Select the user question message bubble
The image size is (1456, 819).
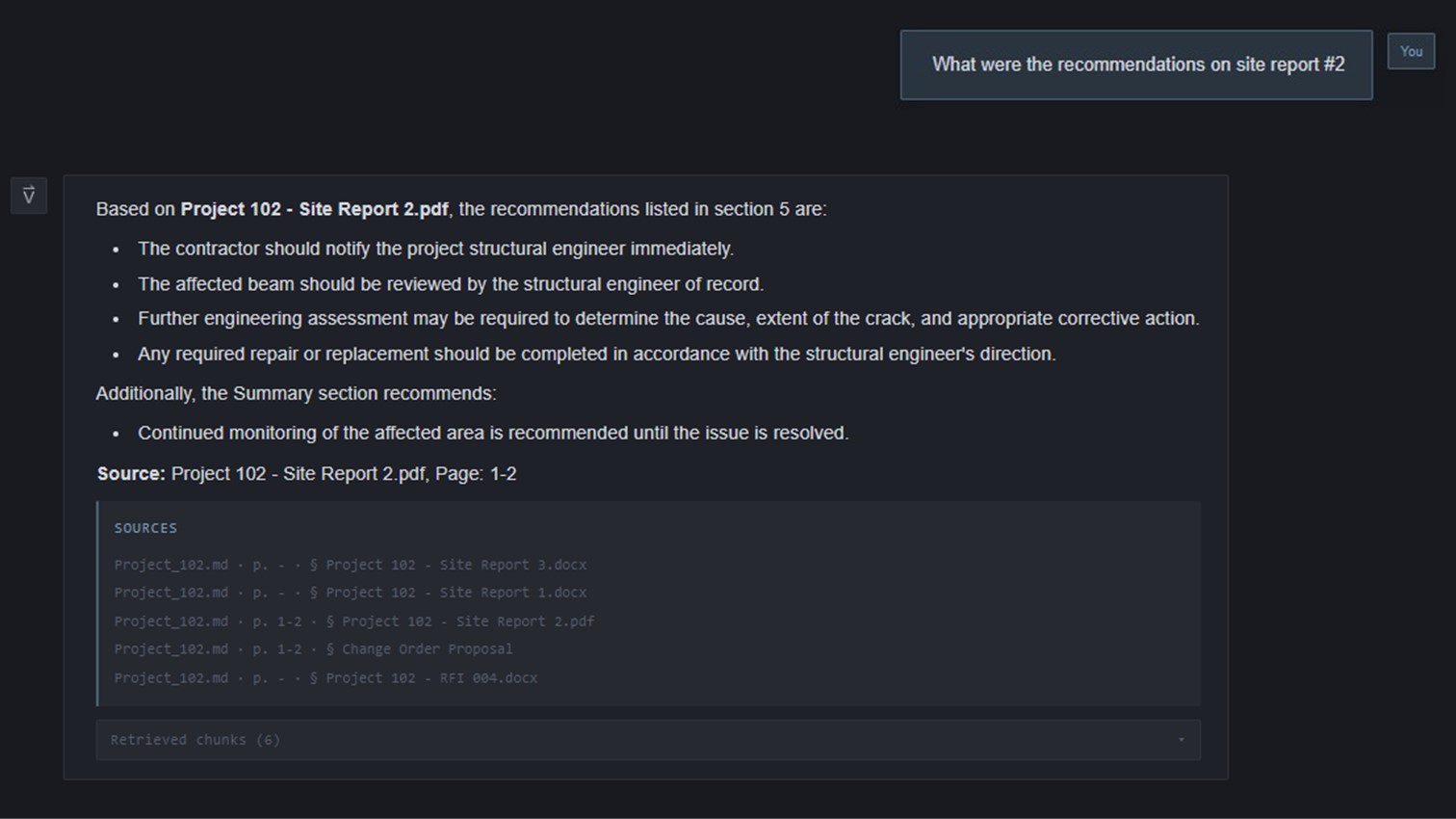(1136, 65)
